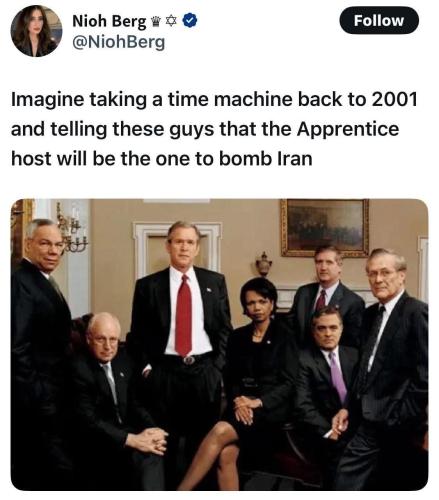Click the crown emoji beside the name
This screenshot has height=500, width=439.
coord(156,22)
